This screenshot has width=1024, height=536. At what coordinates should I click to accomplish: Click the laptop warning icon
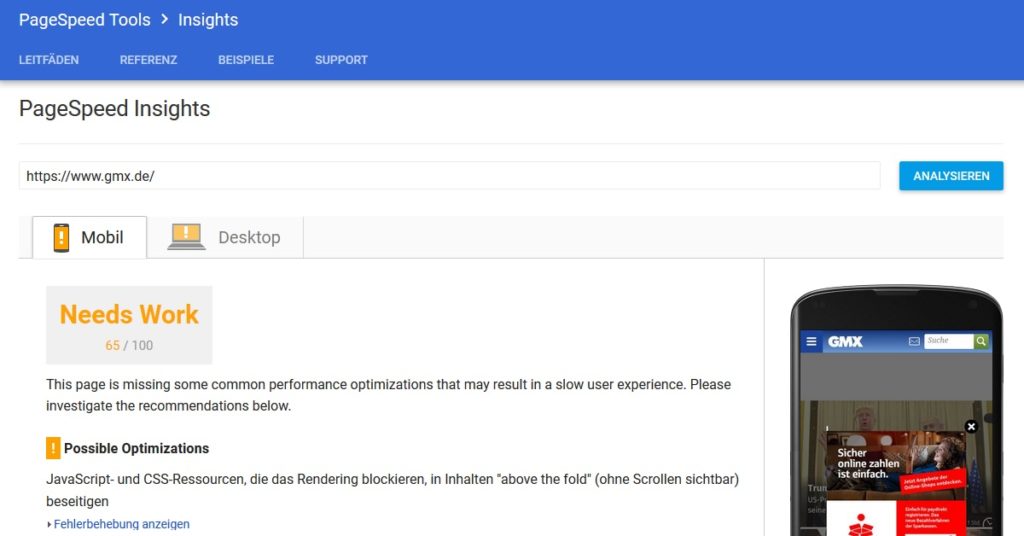pos(186,236)
